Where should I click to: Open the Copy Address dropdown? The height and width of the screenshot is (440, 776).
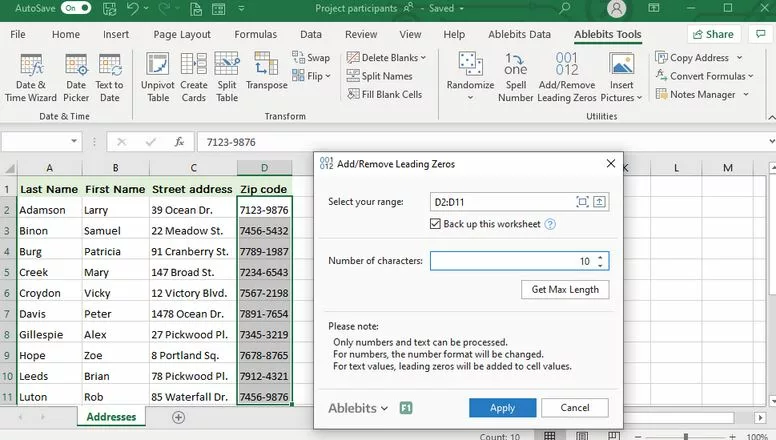[x=739, y=58]
